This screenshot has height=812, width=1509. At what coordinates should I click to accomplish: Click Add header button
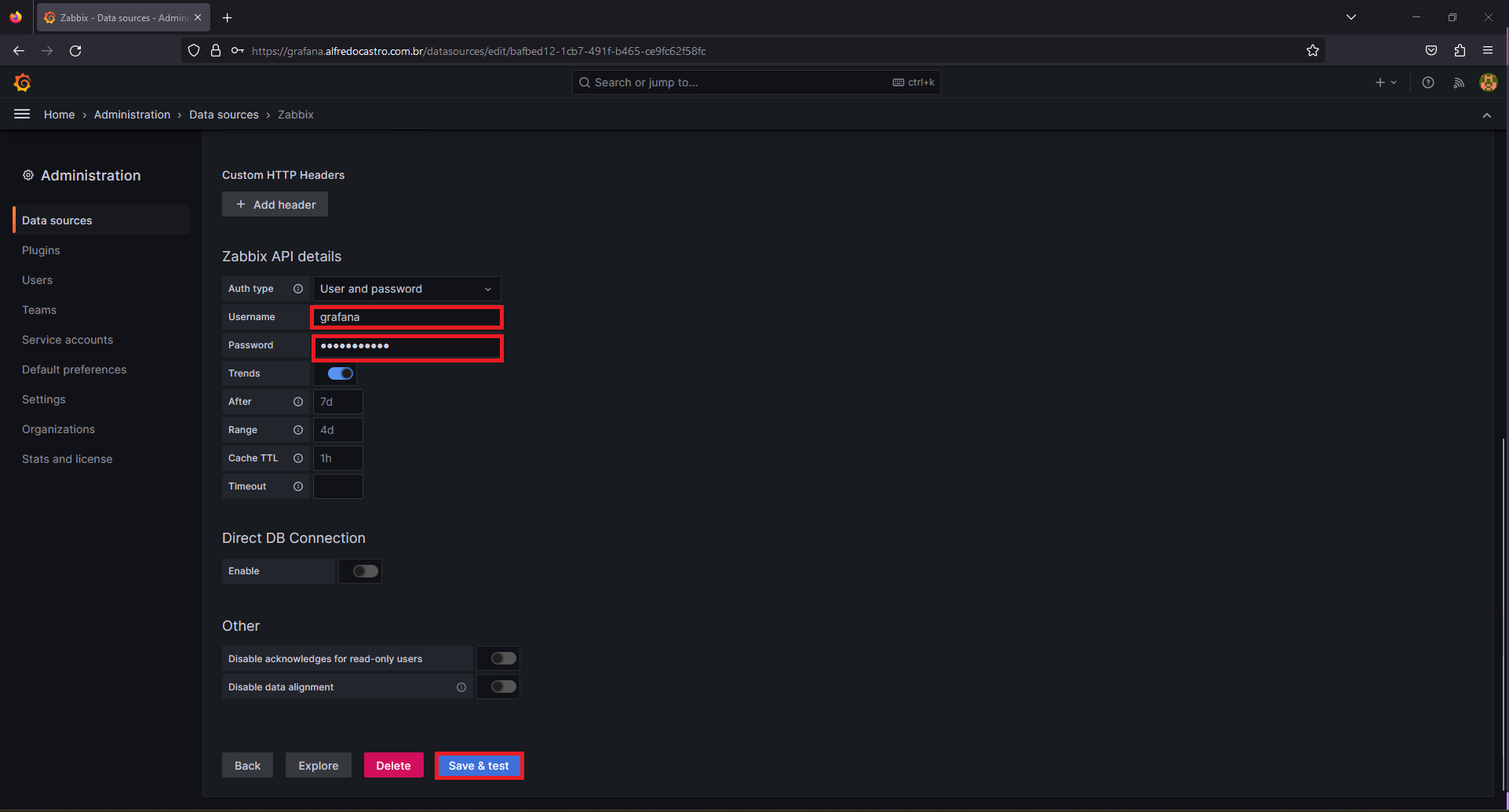[275, 205]
